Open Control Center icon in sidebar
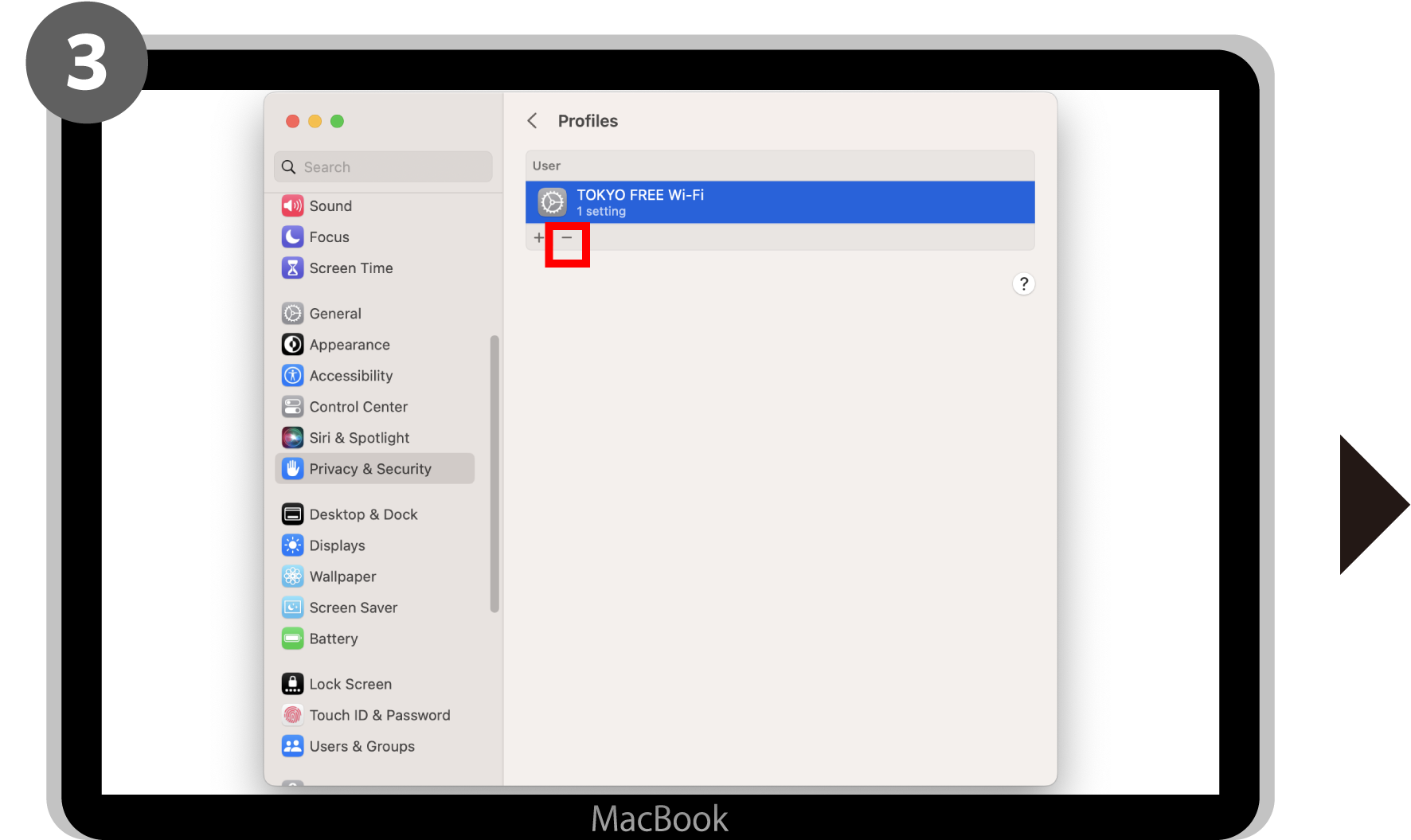Viewport: 1411px width, 840px height. tap(292, 407)
